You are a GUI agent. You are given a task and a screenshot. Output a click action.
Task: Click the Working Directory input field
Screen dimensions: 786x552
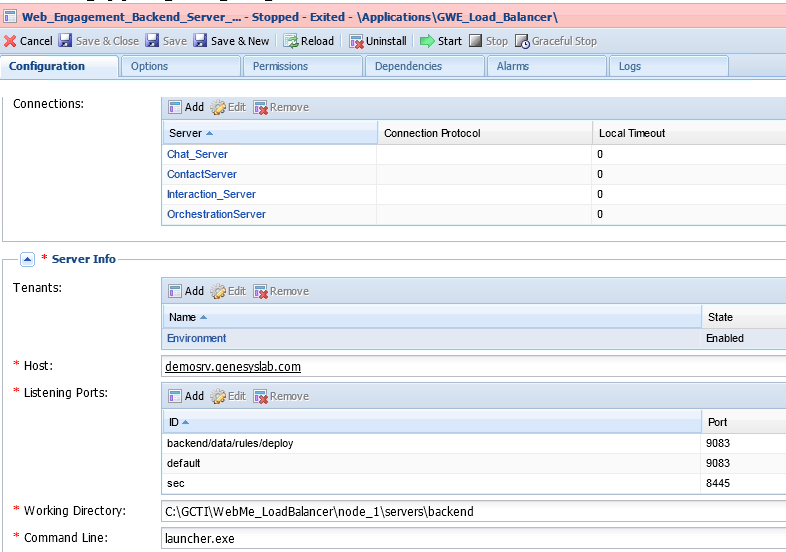pyautogui.click(x=474, y=511)
